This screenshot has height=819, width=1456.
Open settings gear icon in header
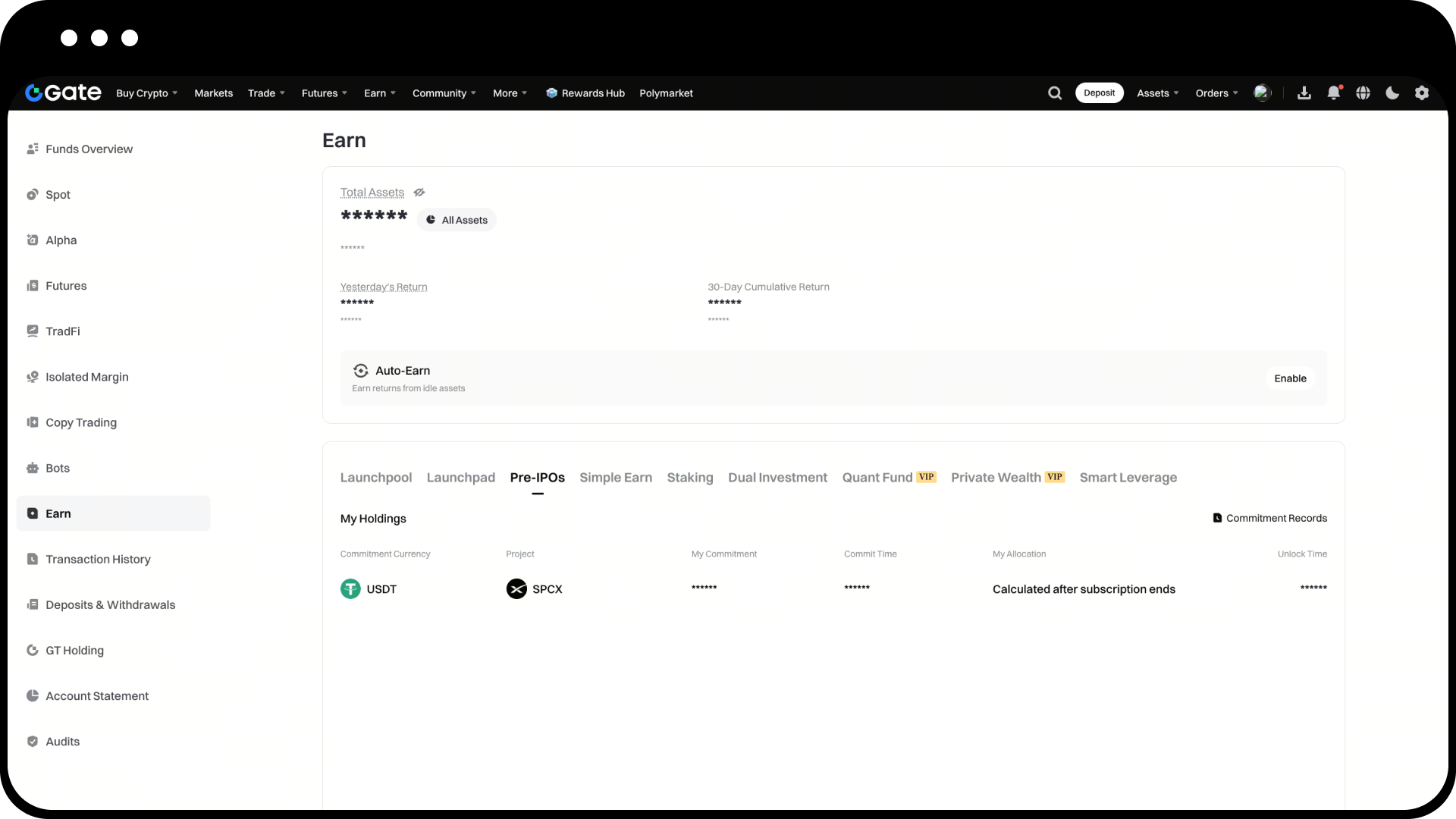click(1422, 93)
